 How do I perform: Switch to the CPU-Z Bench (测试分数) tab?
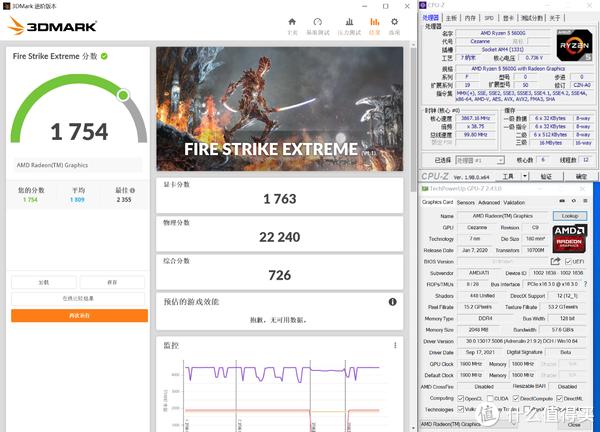(x=532, y=18)
